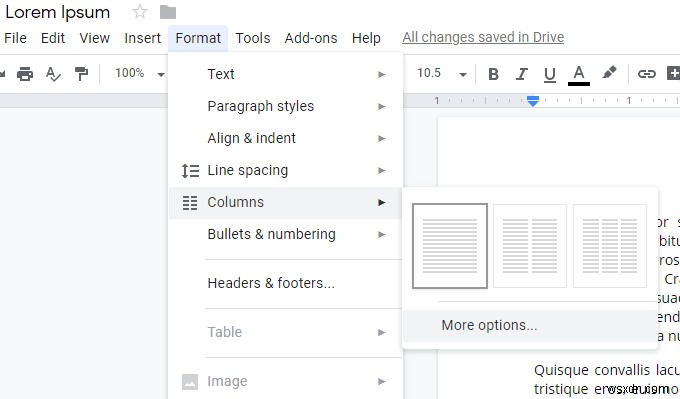Image resolution: width=680 pixels, height=399 pixels.
Task: Select the Columns menu item
Action: click(x=285, y=203)
